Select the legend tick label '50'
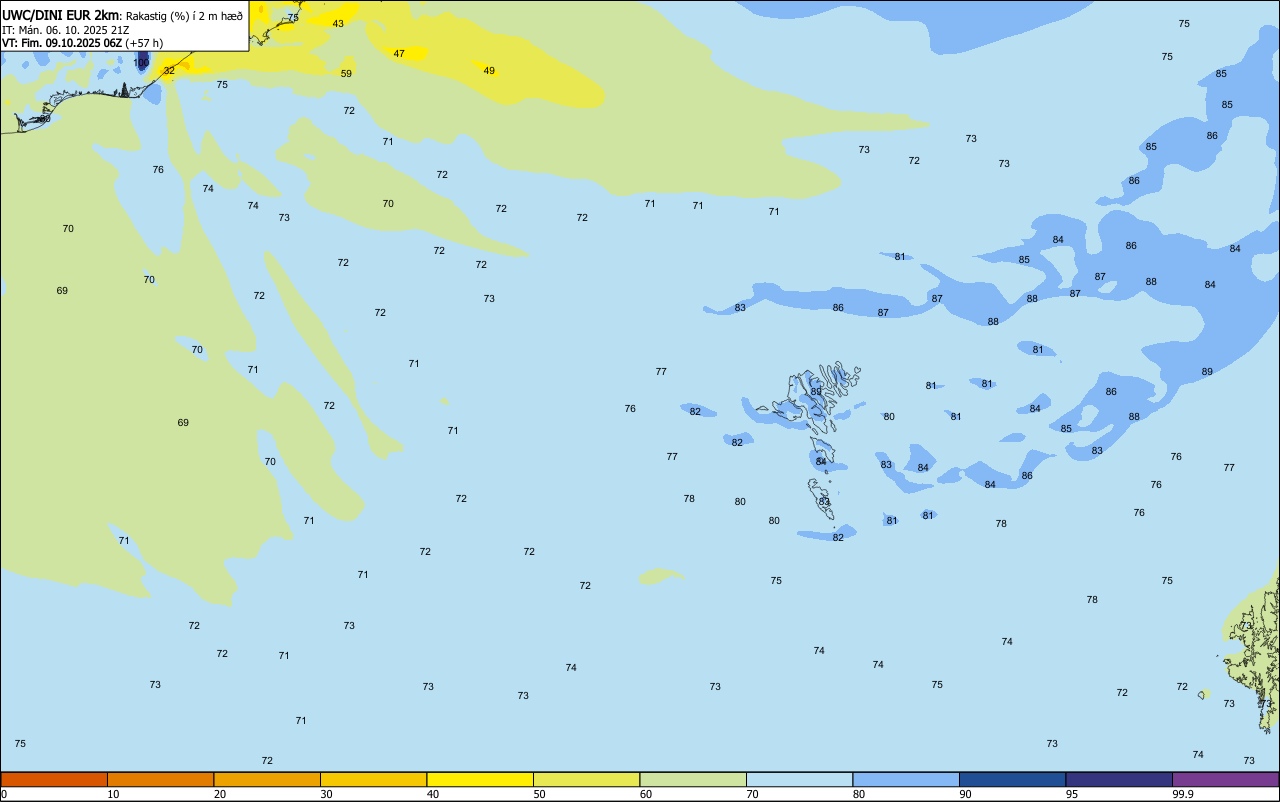 click(x=539, y=794)
